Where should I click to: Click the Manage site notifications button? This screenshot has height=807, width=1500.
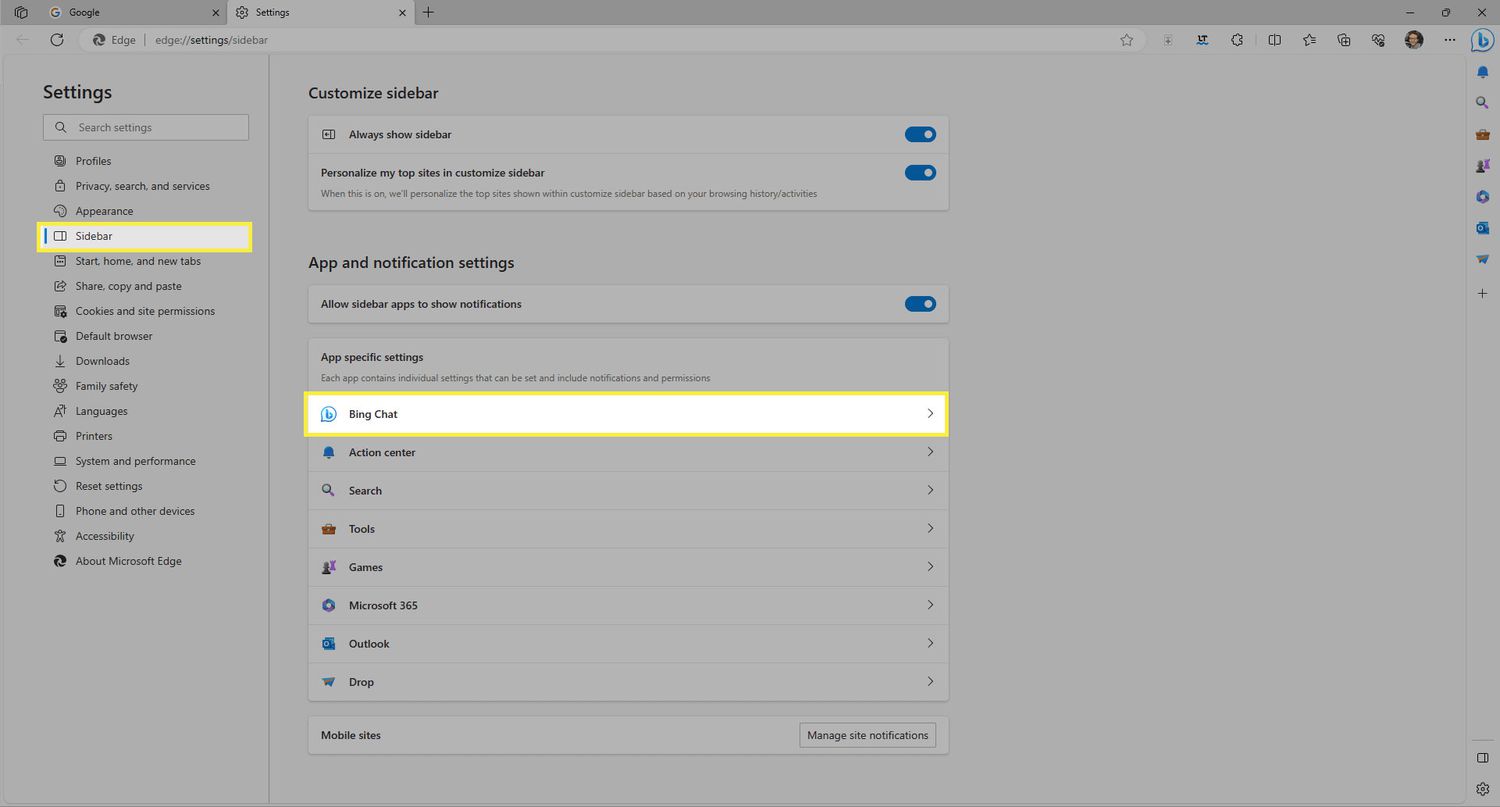coord(868,735)
